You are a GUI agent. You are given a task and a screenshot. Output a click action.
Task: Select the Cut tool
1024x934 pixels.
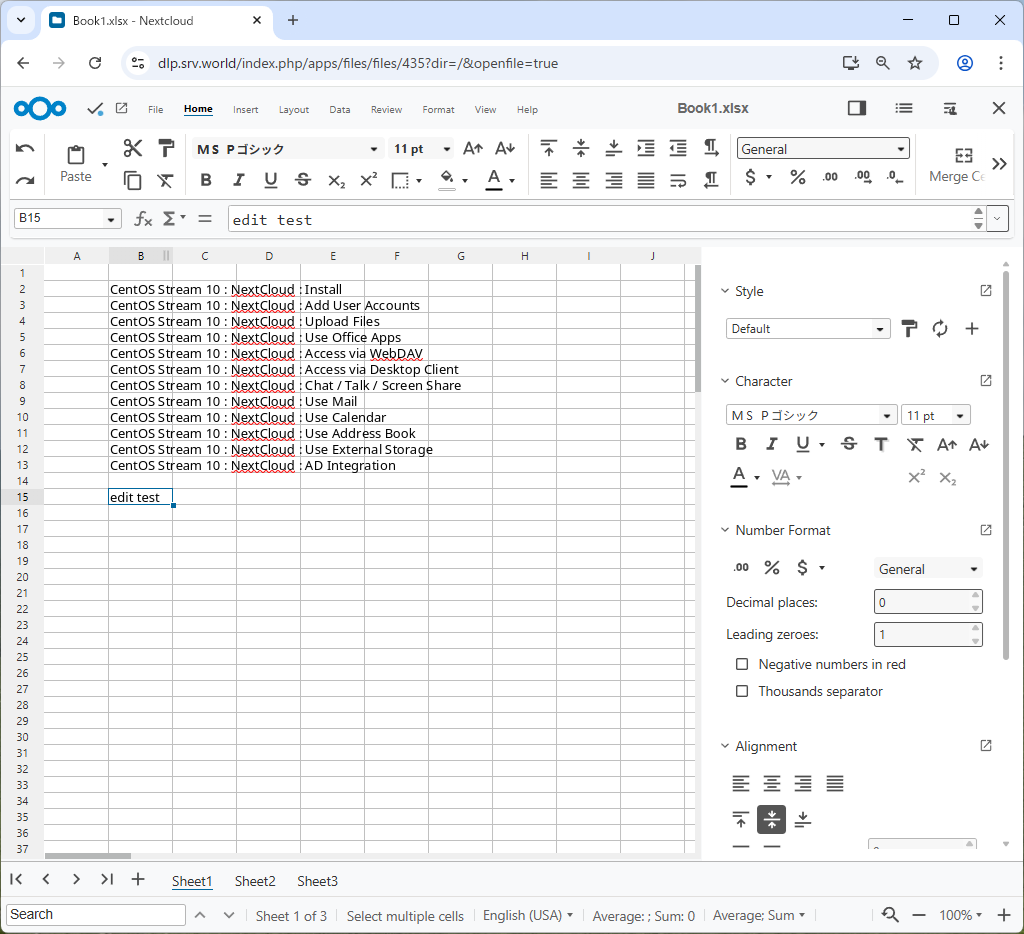[133, 147]
